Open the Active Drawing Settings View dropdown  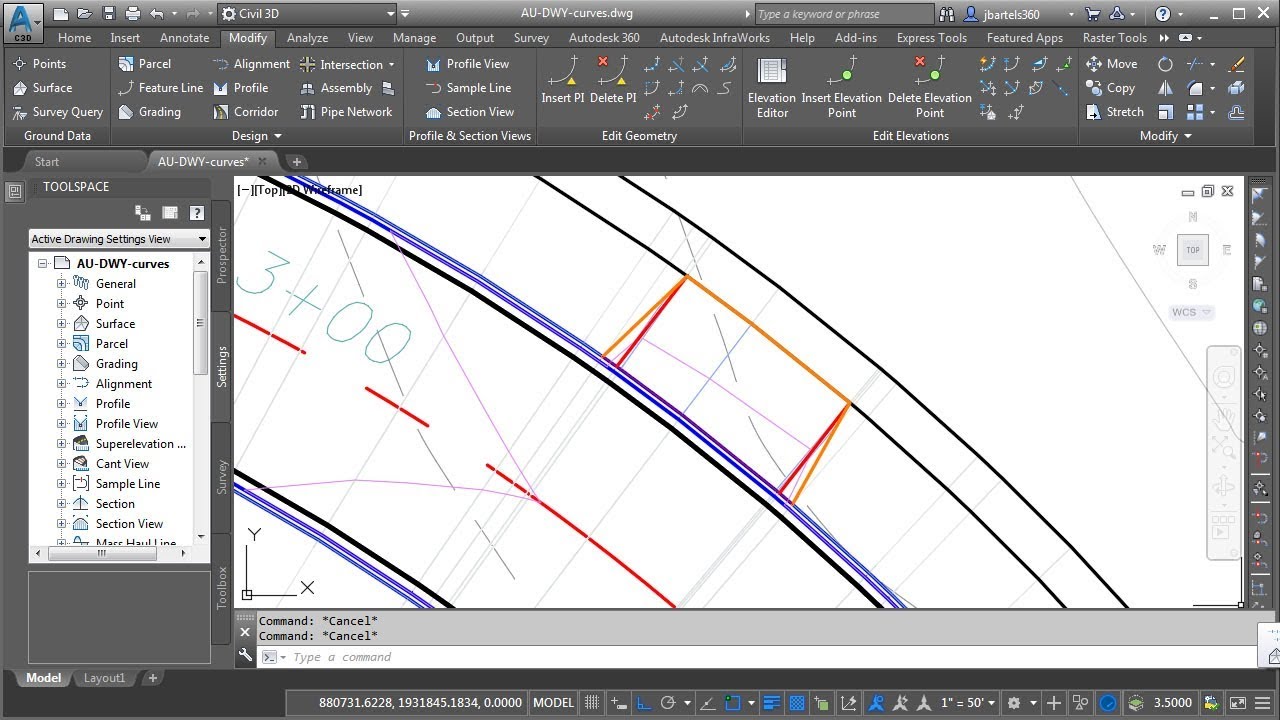point(119,239)
